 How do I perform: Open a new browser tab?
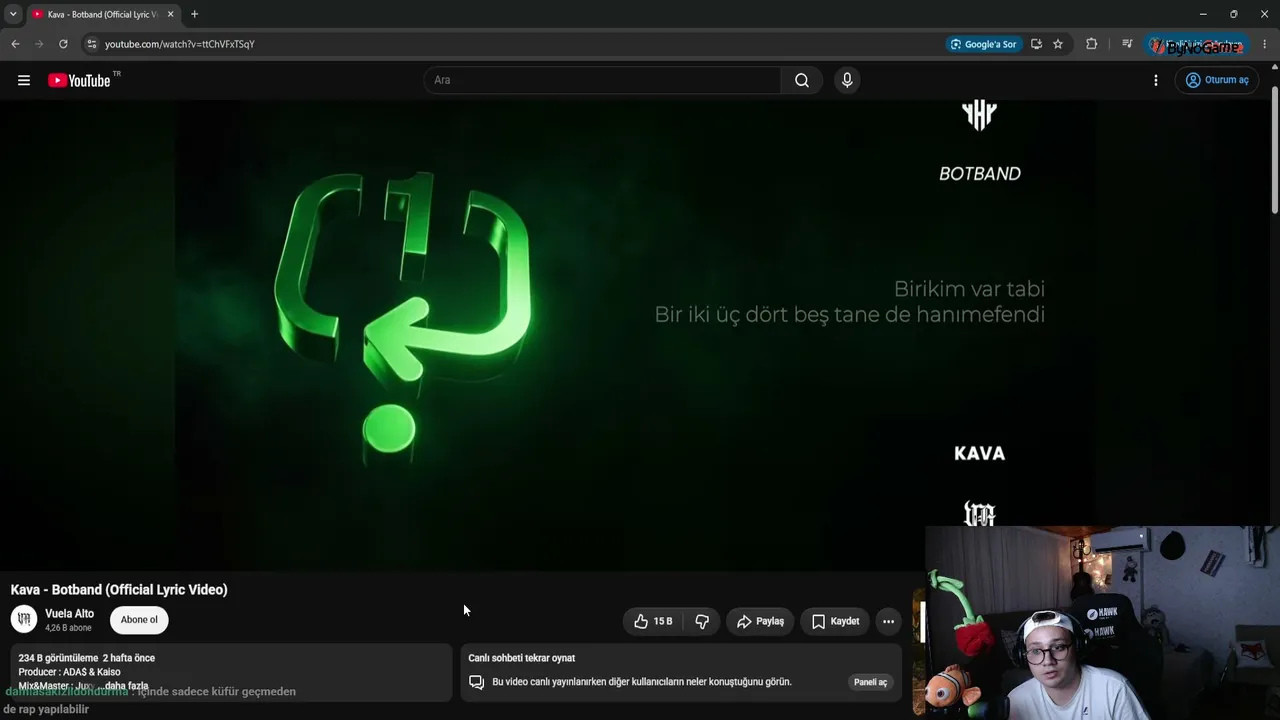point(194,14)
